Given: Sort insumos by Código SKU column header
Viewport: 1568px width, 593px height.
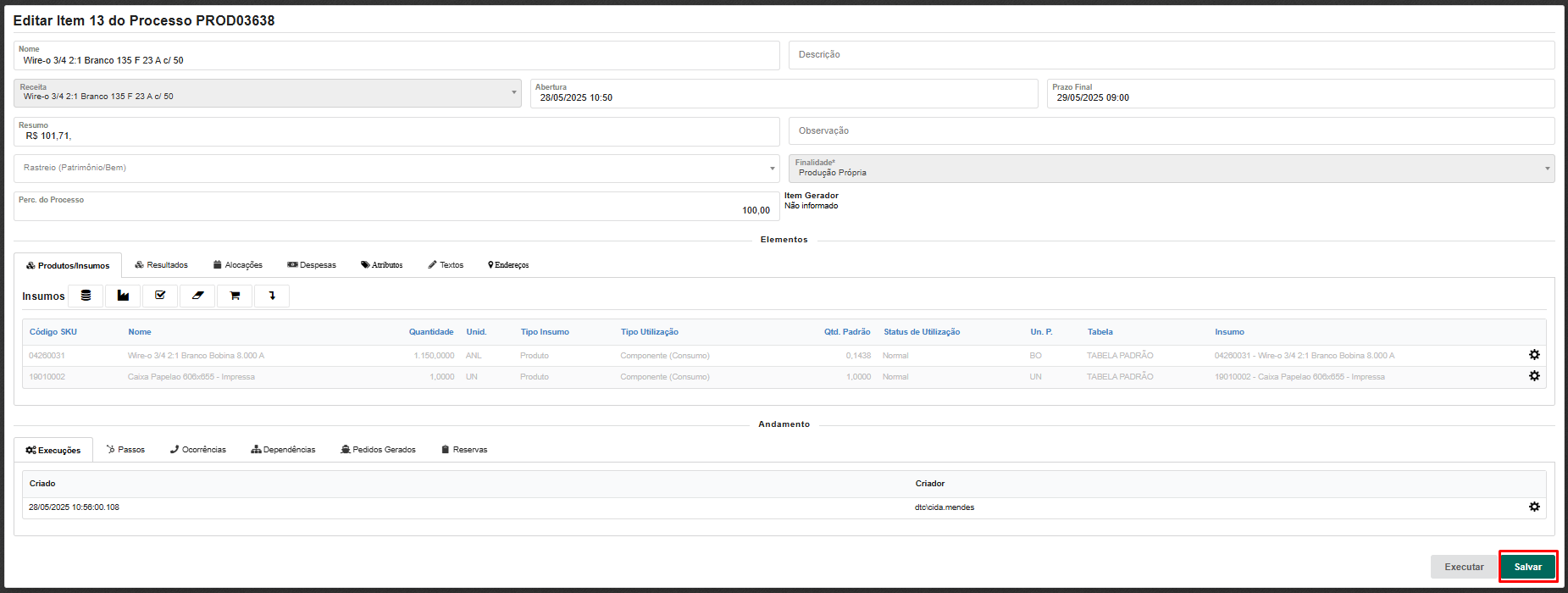Looking at the screenshot, I should (x=53, y=332).
